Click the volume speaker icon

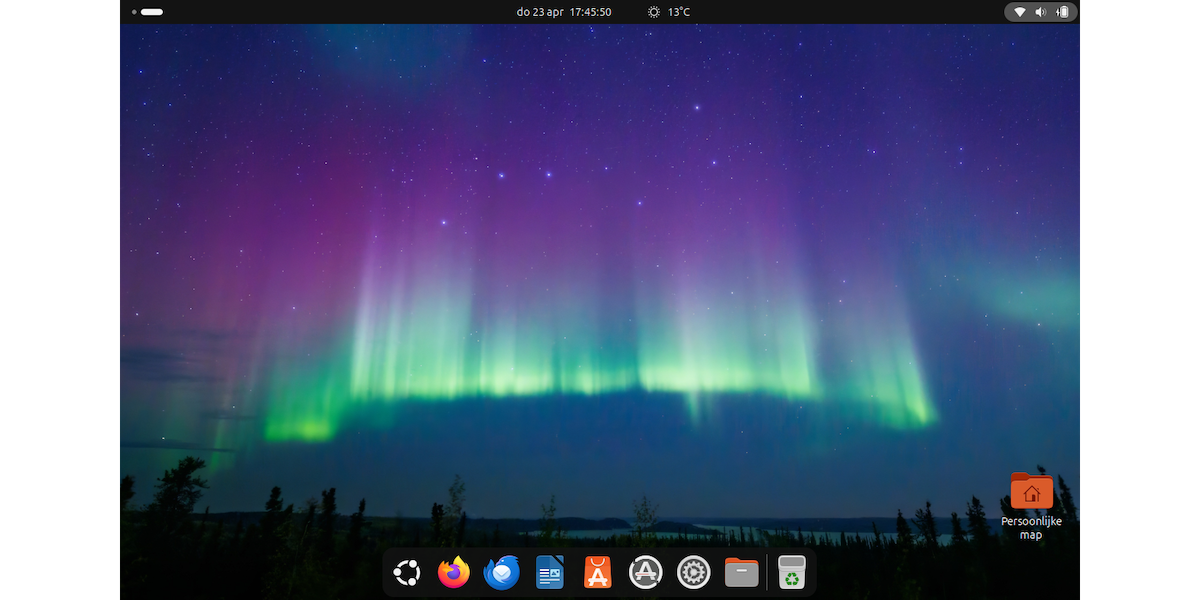(1041, 12)
